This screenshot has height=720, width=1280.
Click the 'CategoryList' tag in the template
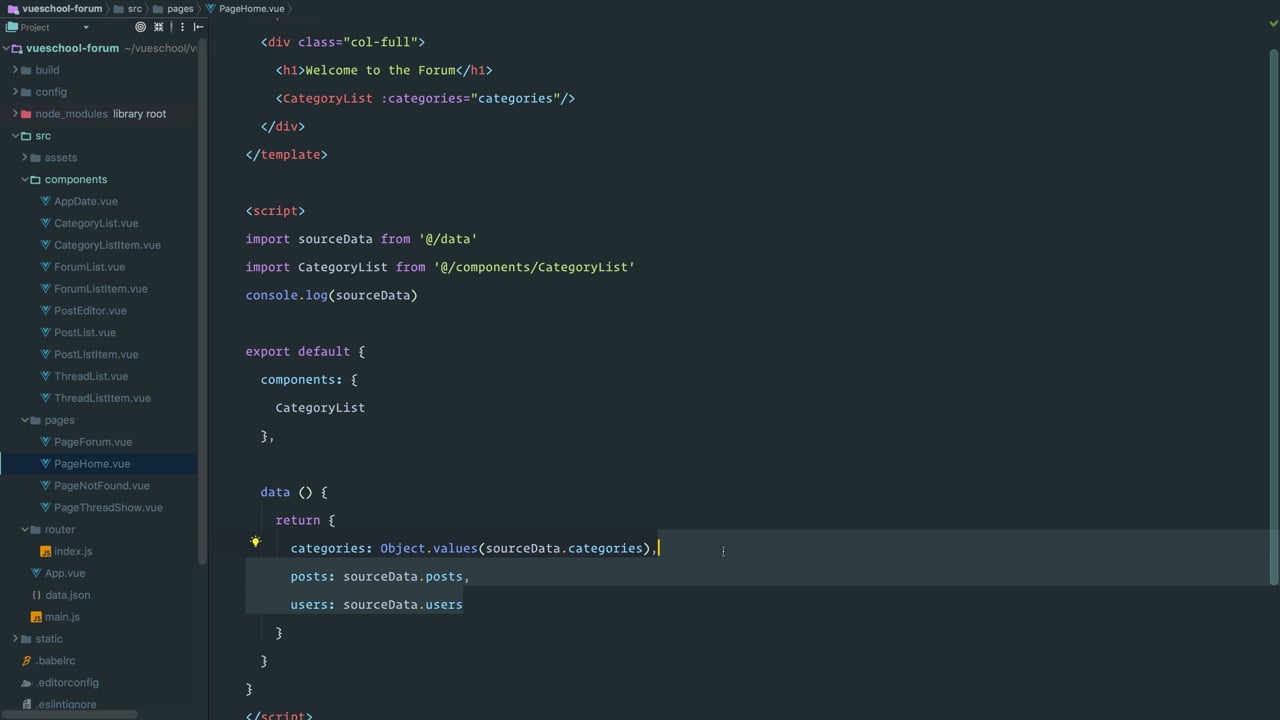[x=327, y=98]
